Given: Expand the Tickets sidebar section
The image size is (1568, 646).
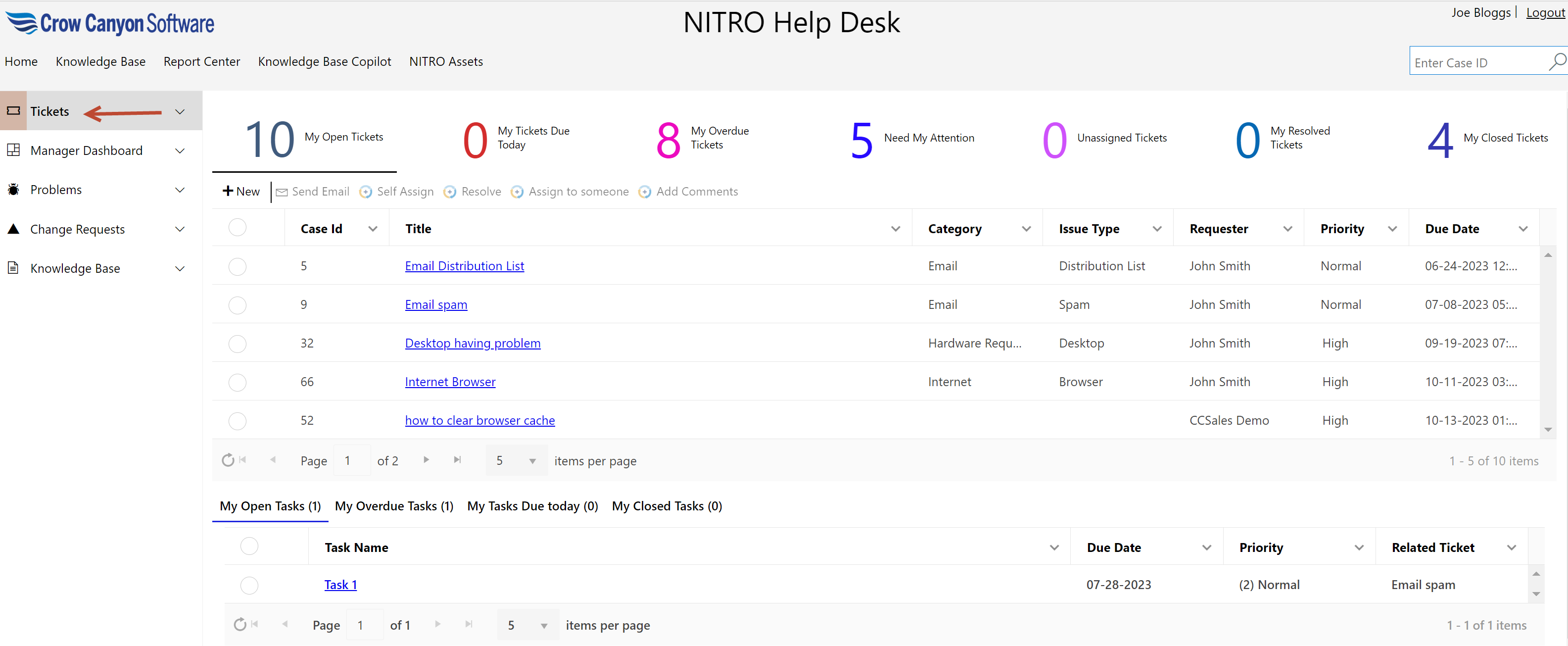Looking at the screenshot, I should coord(180,111).
